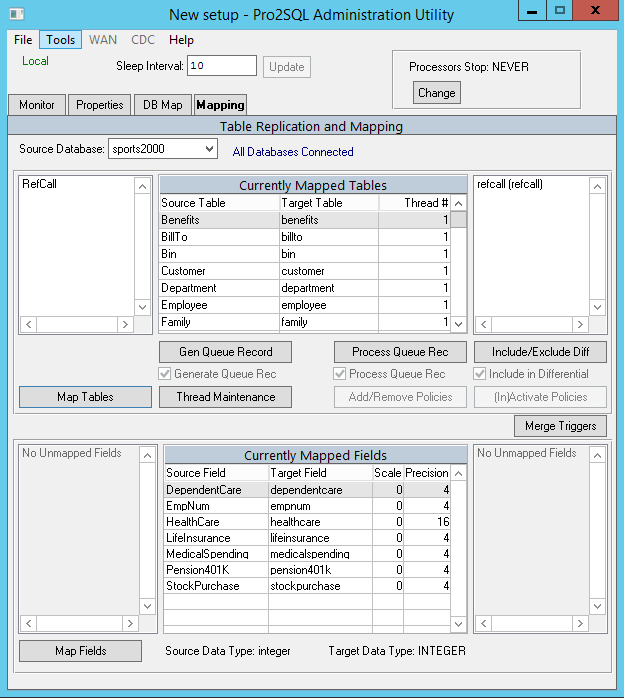This screenshot has width=624, height=698.
Task: Select the Pension401K mapped field row
Action: pos(307,570)
